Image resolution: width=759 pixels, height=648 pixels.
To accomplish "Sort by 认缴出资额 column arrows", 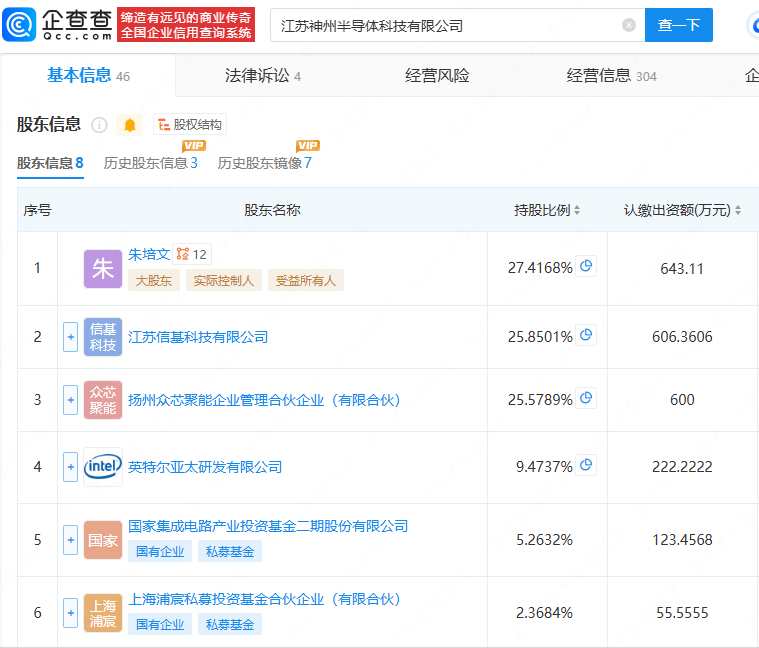I will (738, 210).
